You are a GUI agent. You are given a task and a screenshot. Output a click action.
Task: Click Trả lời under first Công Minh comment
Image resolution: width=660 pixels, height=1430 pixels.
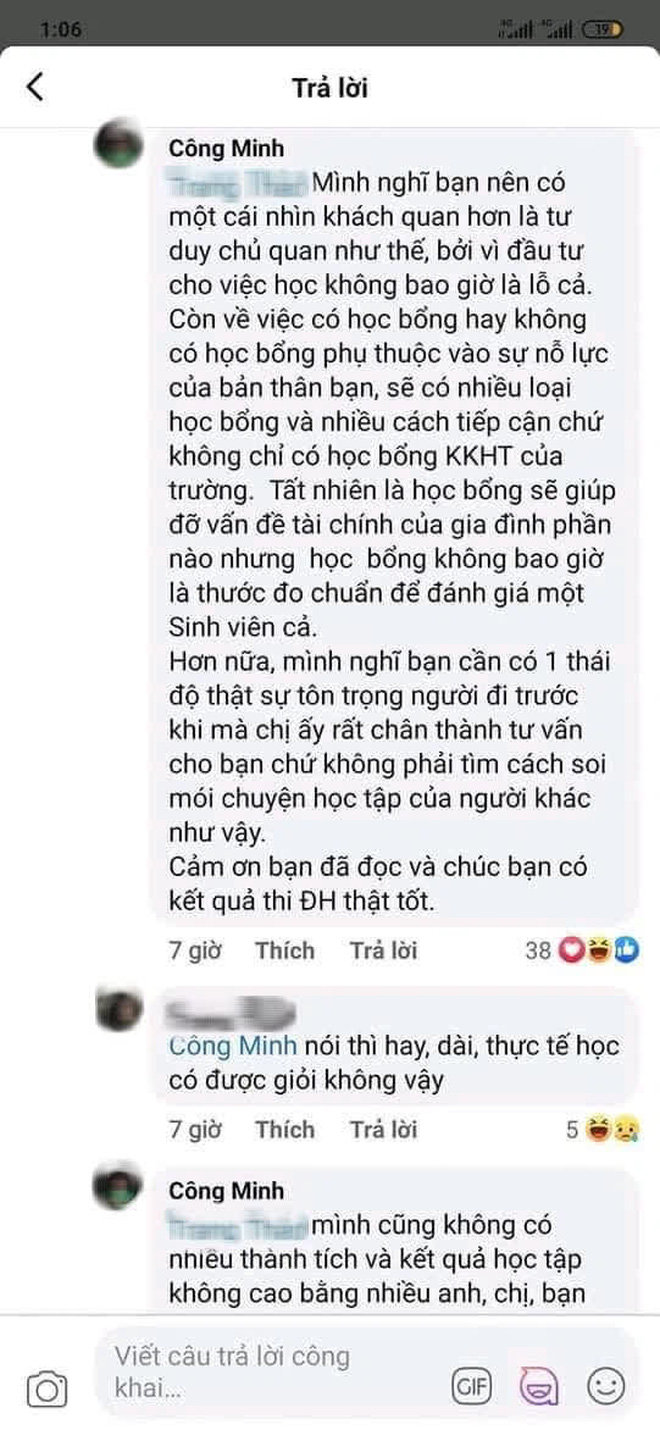point(383,950)
